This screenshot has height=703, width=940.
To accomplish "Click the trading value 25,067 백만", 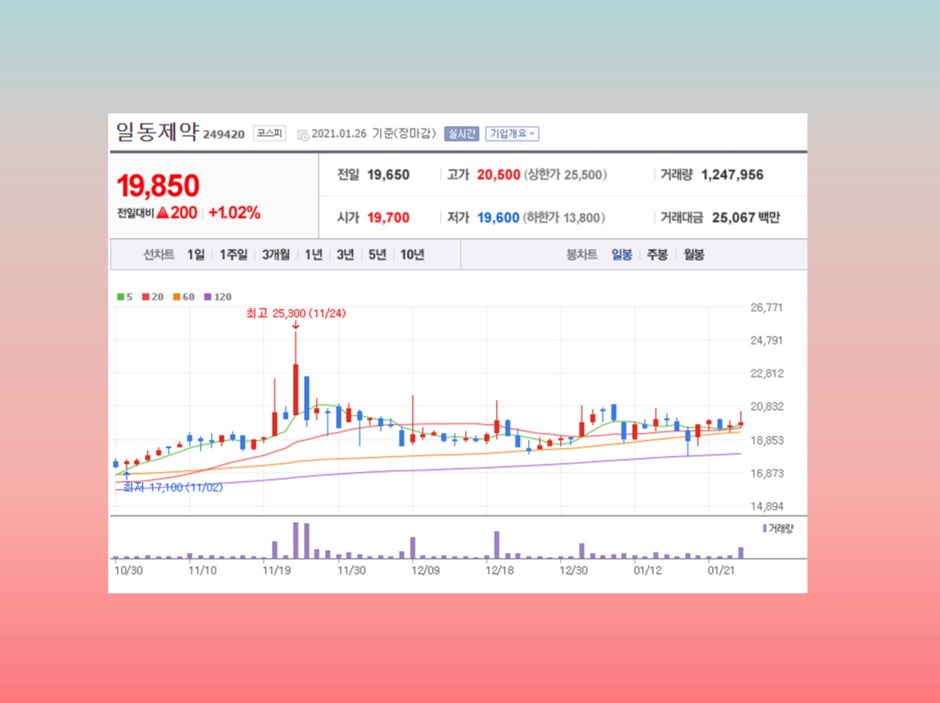I will pos(746,218).
